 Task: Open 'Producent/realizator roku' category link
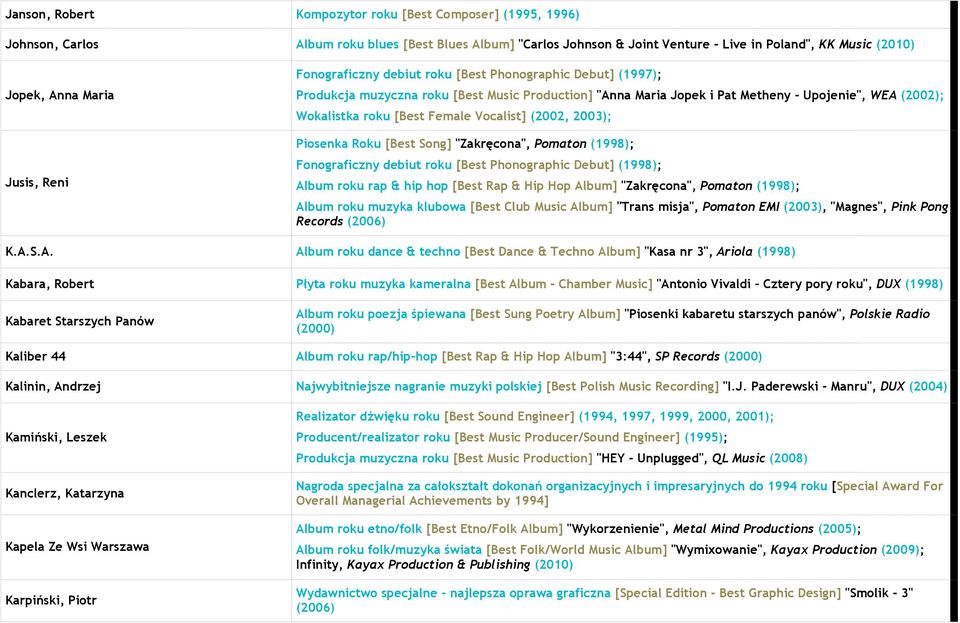tap(373, 437)
